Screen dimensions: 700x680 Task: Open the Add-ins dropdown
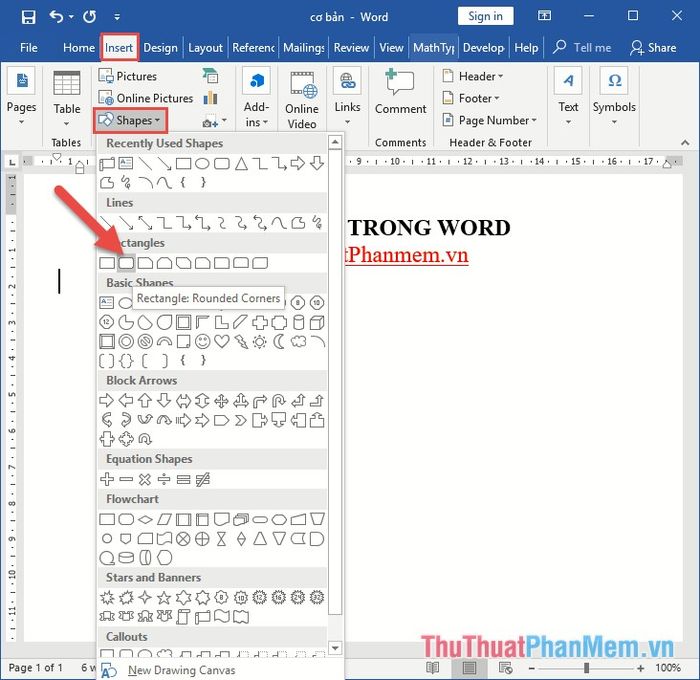pos(256,98)
